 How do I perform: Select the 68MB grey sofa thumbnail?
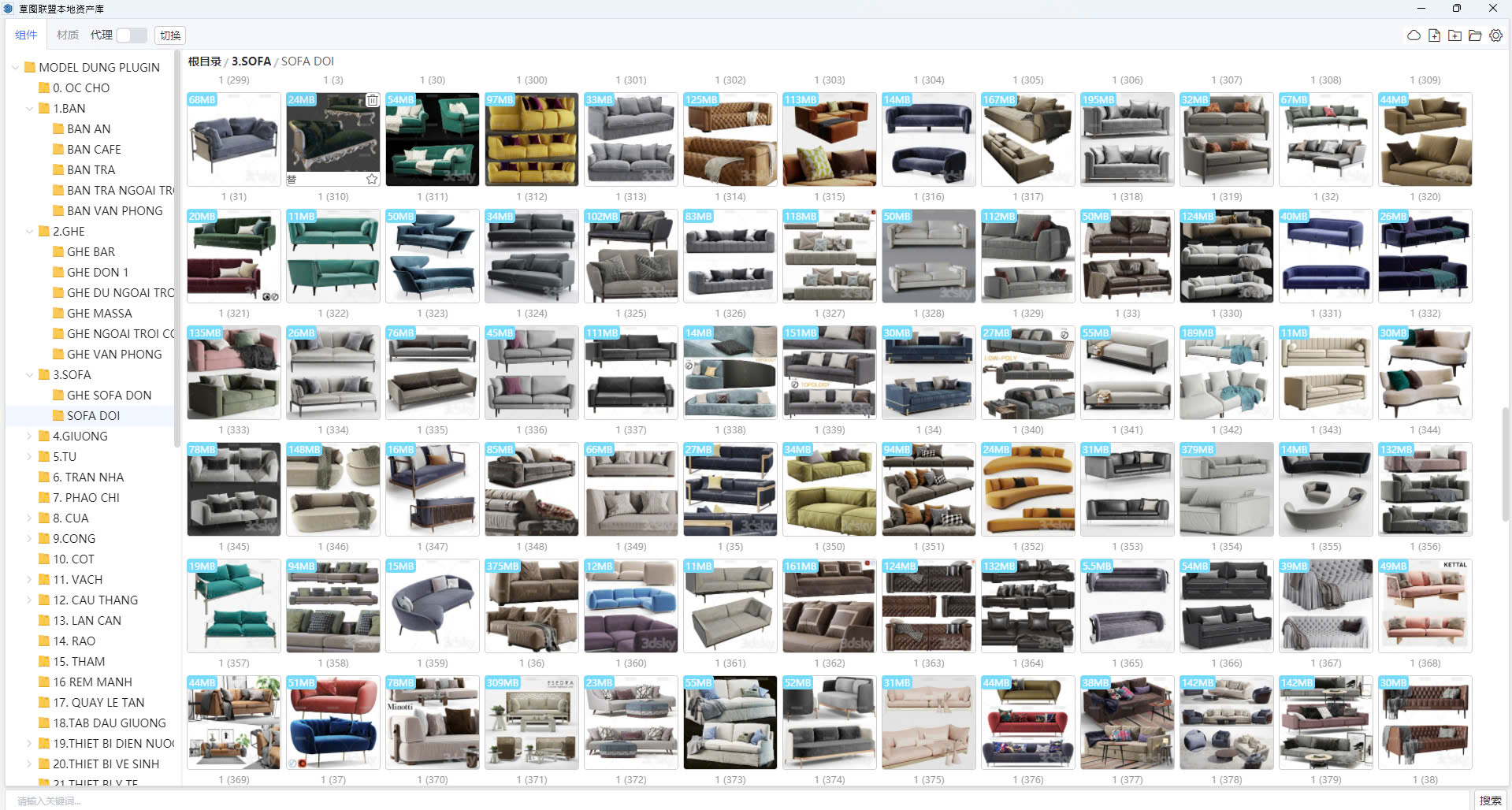click(x=234, y=139)
